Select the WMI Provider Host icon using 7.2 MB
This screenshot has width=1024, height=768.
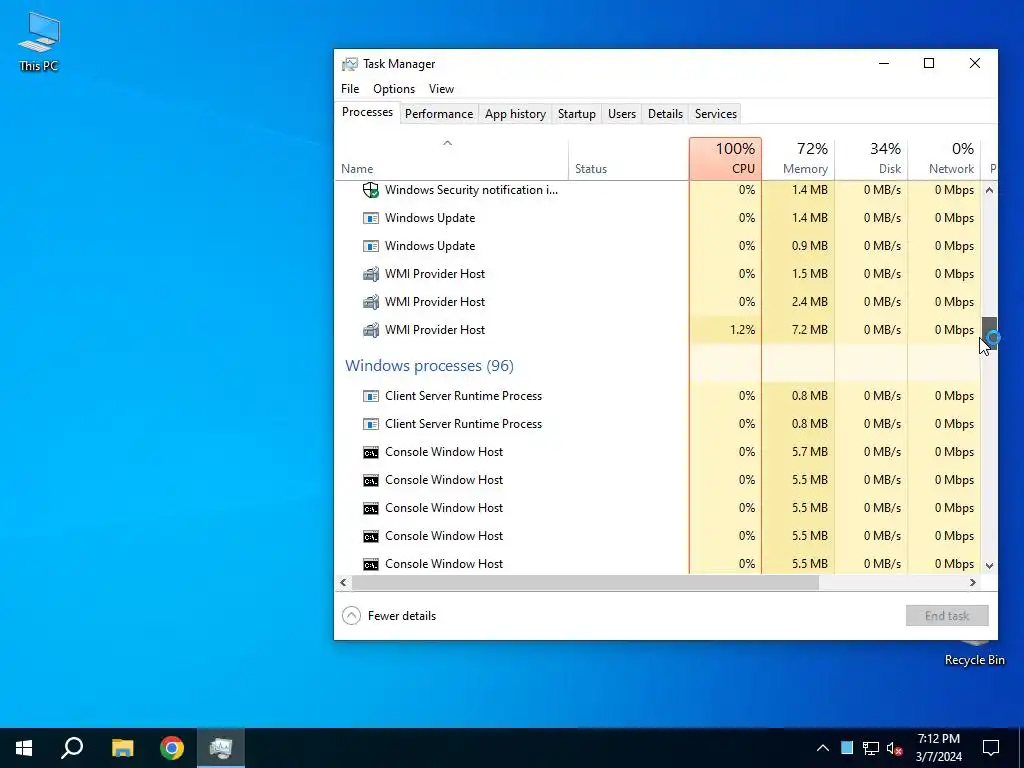tap(371, 330)
